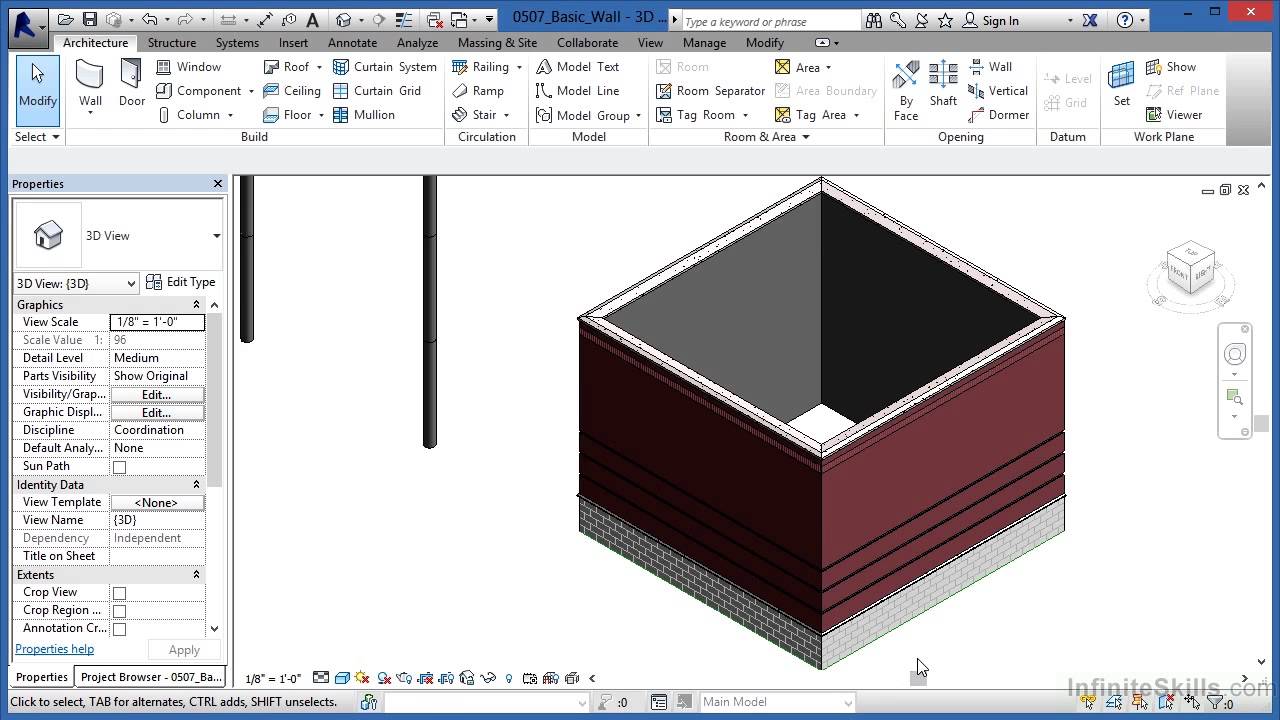Select the Tag Room tool
1280x720 pixels.
click(x=696, y=115)
